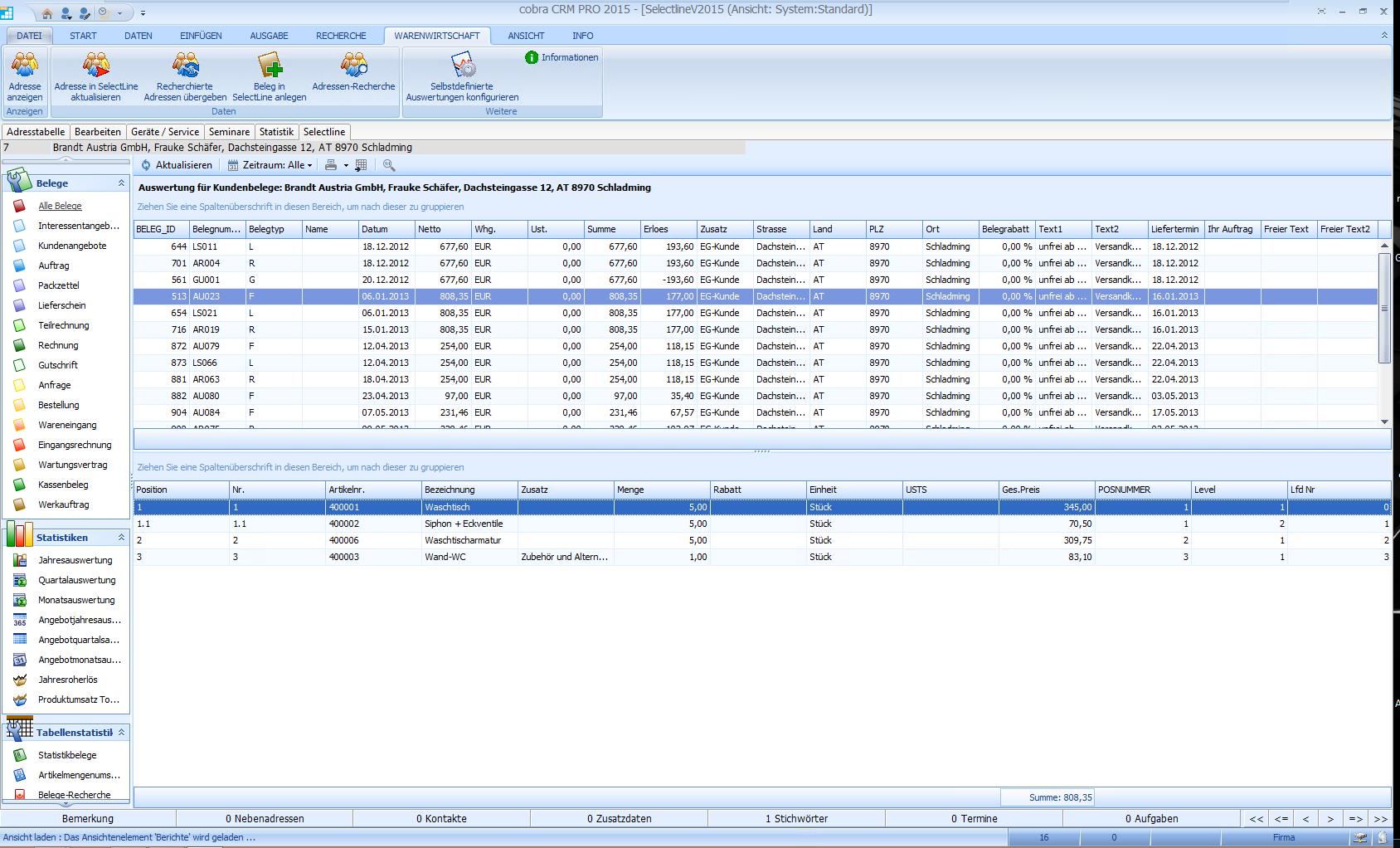Select the Wand-WC position row
This screenshot has height=848, width=1400.
tap(762, 557)
